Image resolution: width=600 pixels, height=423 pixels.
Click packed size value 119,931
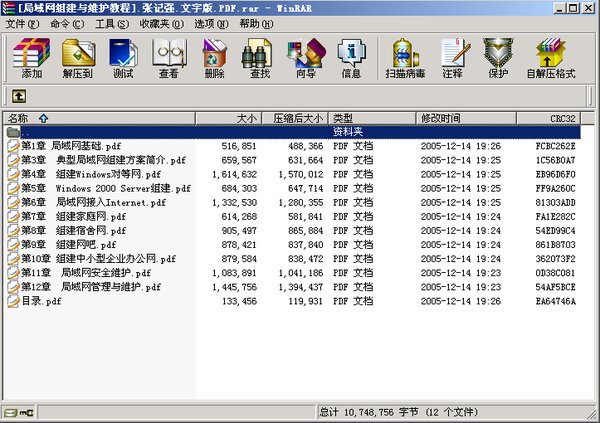click(305, 302)
